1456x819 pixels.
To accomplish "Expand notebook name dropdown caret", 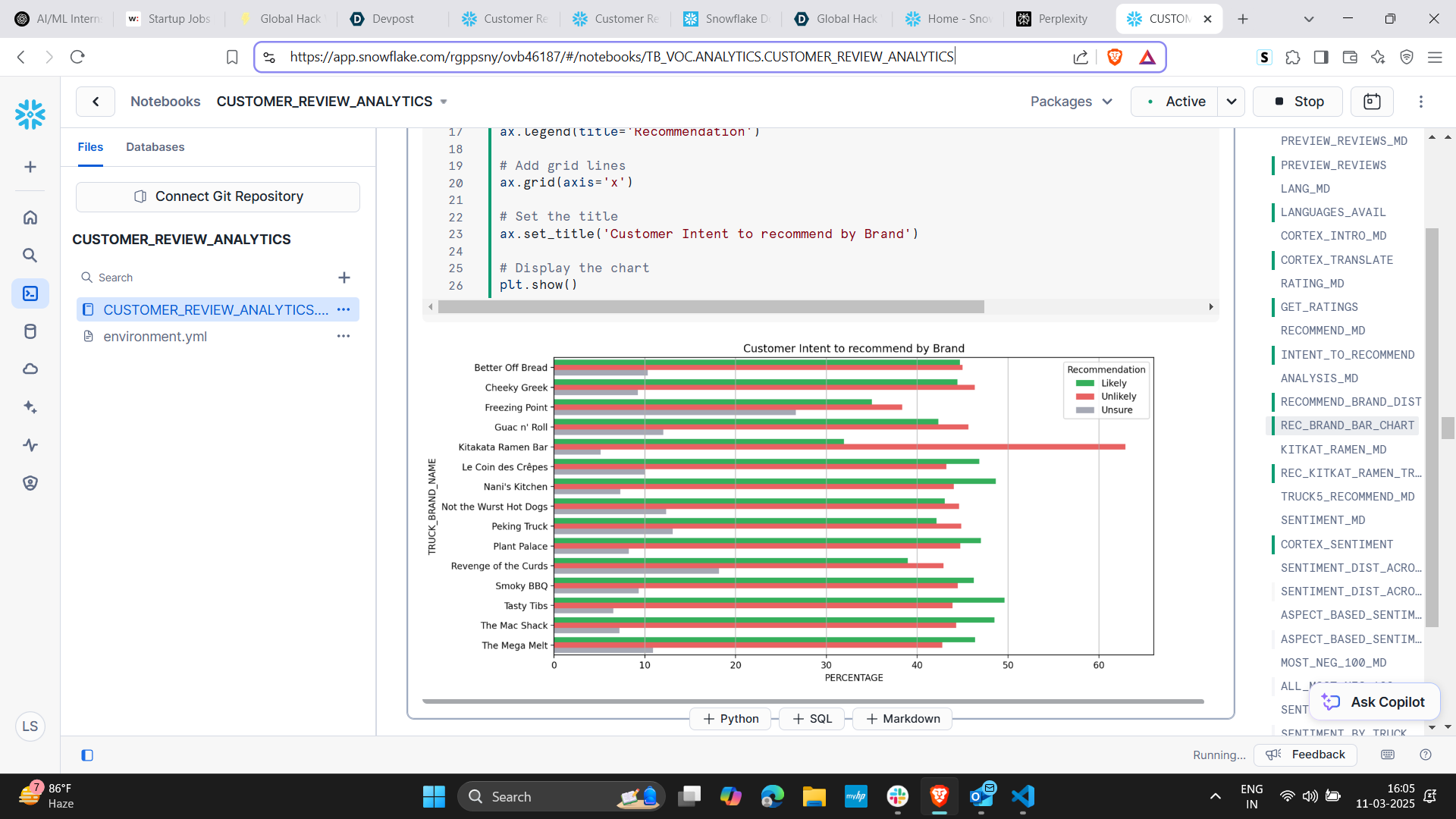I will point(444,102).
